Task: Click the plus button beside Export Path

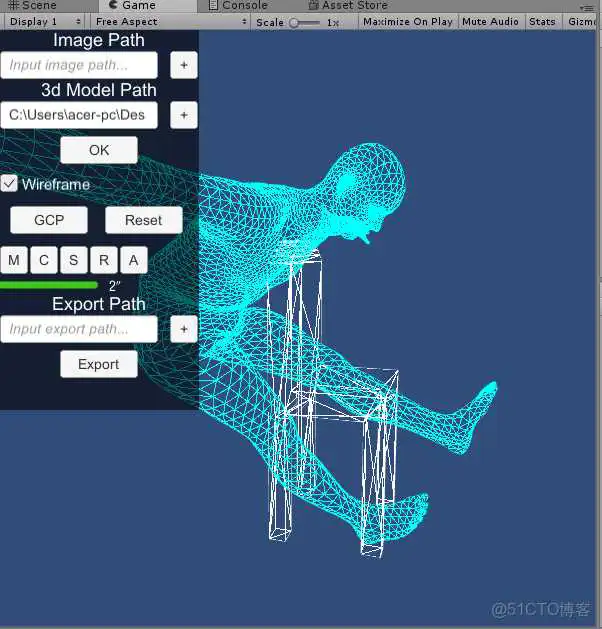Action: (x=183, y=329)
